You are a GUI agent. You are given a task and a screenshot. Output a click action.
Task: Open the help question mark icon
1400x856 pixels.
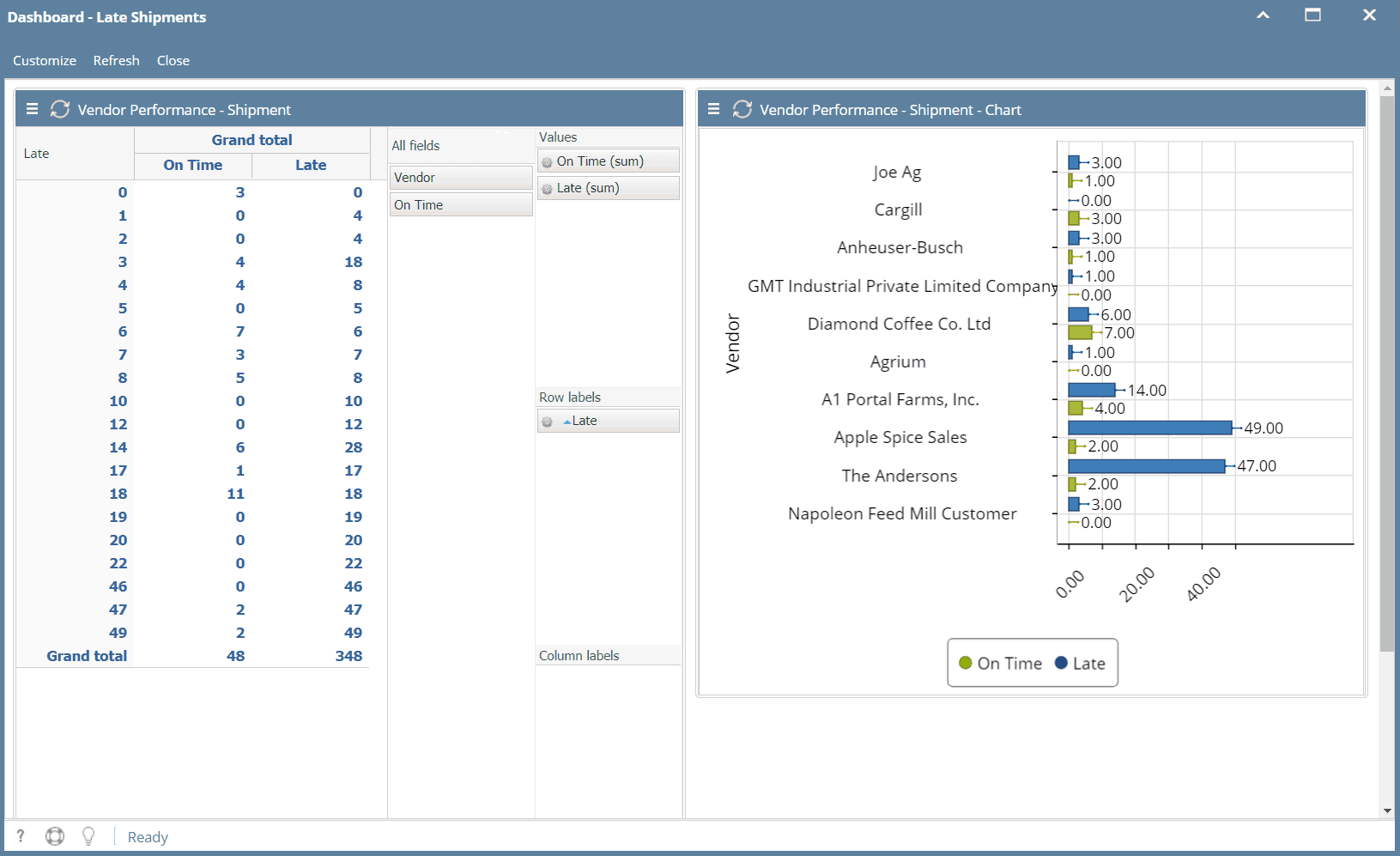pyautogui.click(x=21, y=836)
